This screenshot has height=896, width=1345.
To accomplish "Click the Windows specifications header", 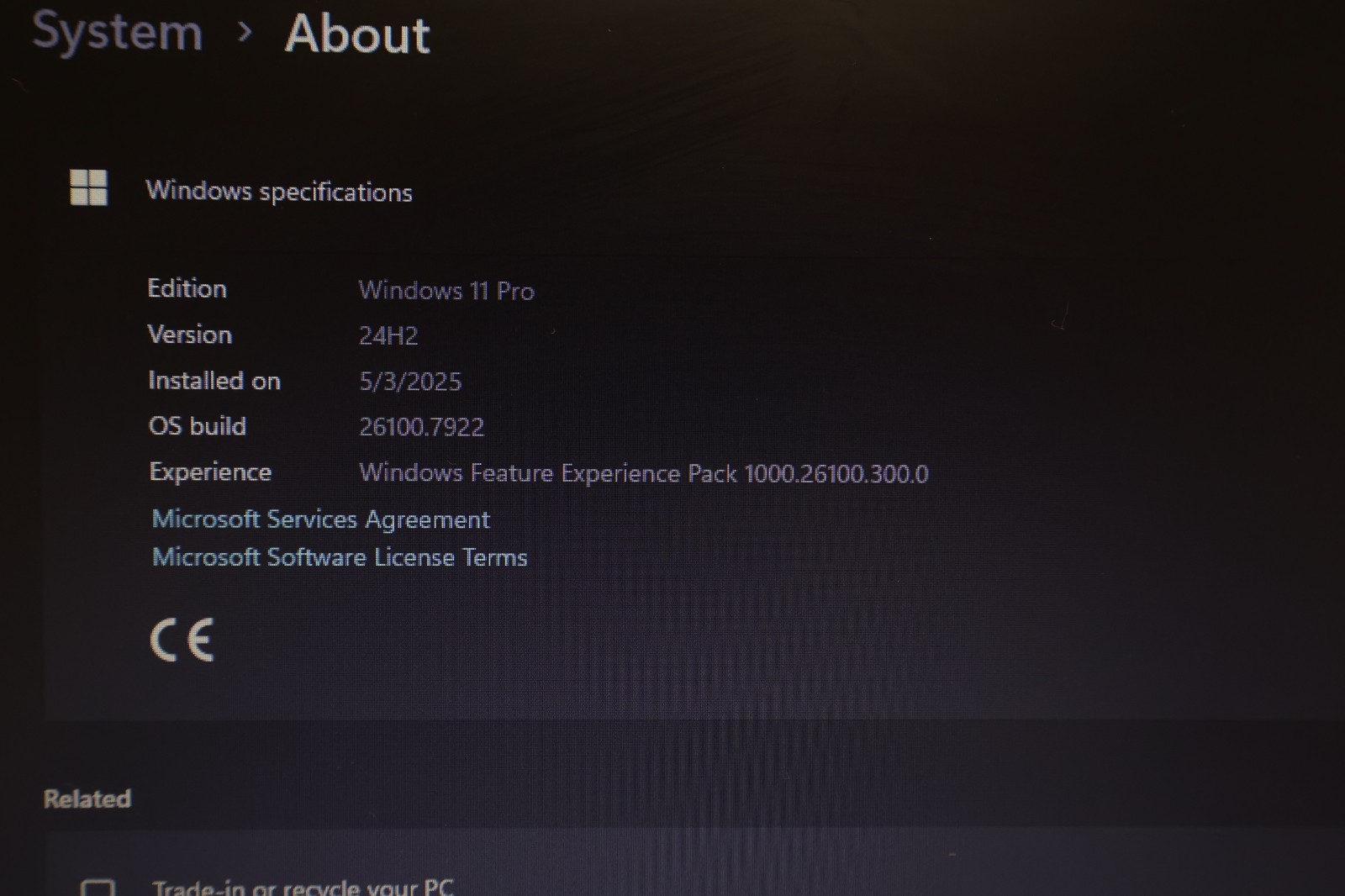I will 279,192.
